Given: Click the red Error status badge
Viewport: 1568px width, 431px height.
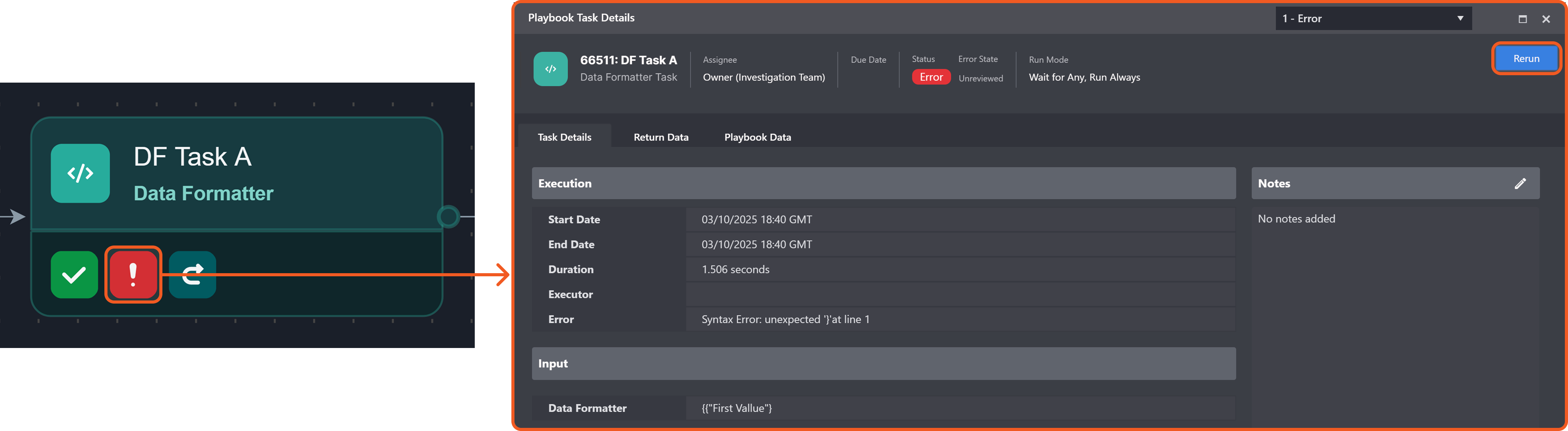Looking at the screenshot, I should pyautogui.click(x=931, y=77).
